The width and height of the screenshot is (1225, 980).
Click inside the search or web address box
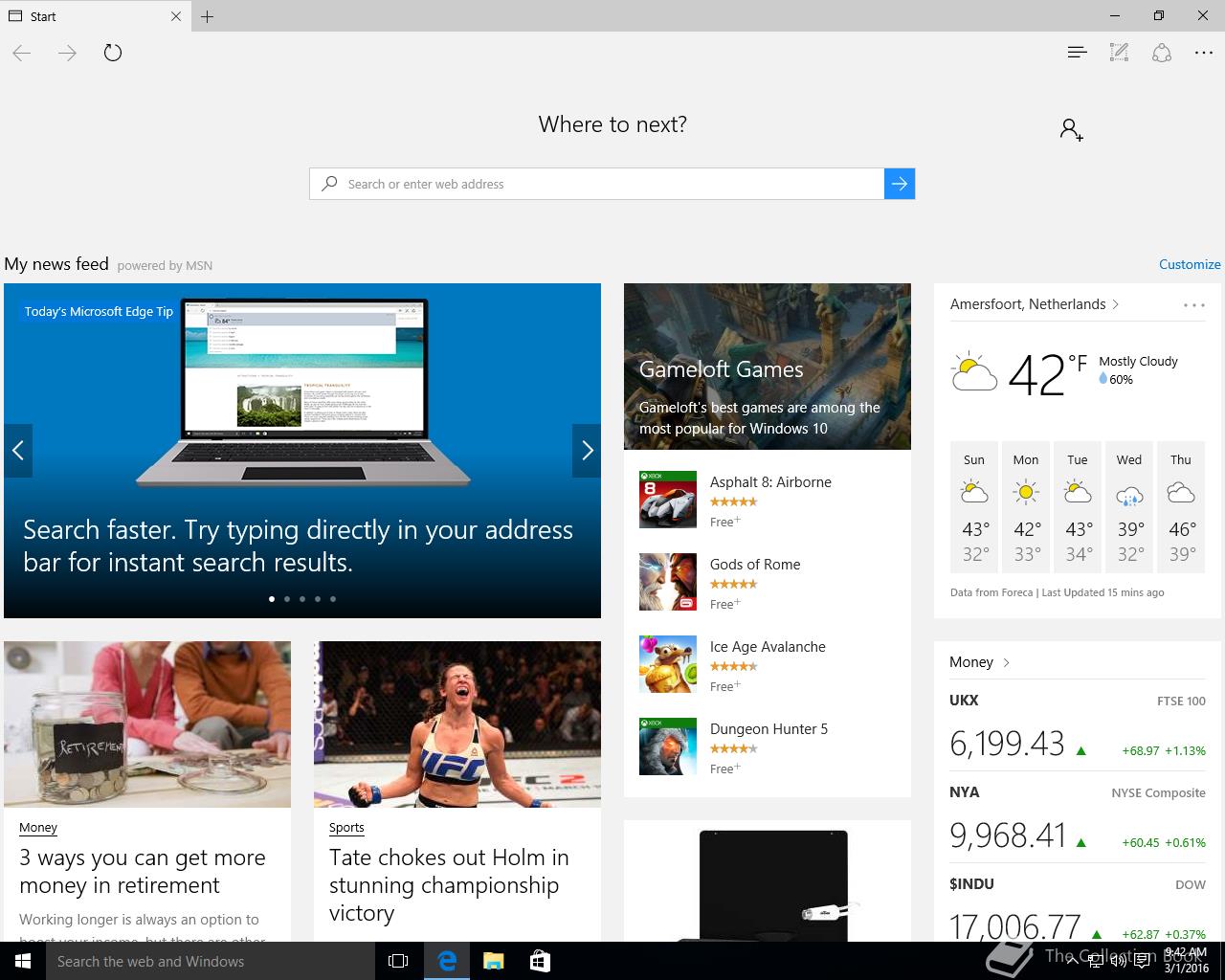coord(597,184)
